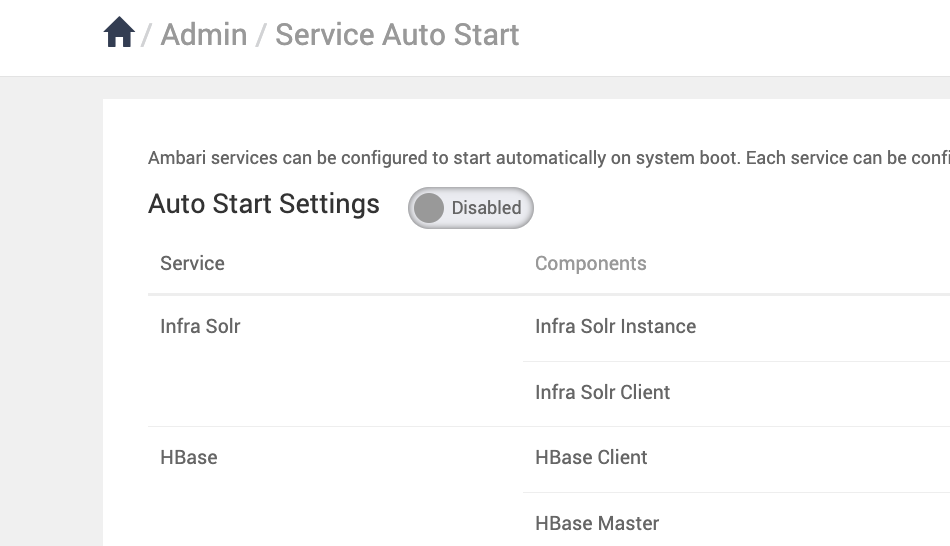The image size is (950, 546).
Task: Click the slash separator after the home icon
Action: coord(146,35)
